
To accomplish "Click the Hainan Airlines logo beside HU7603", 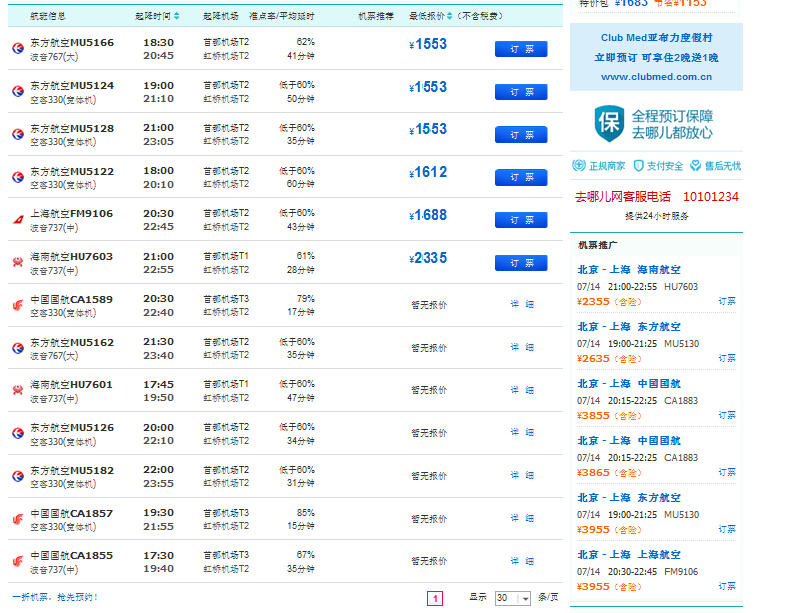I will pos(18,262).
